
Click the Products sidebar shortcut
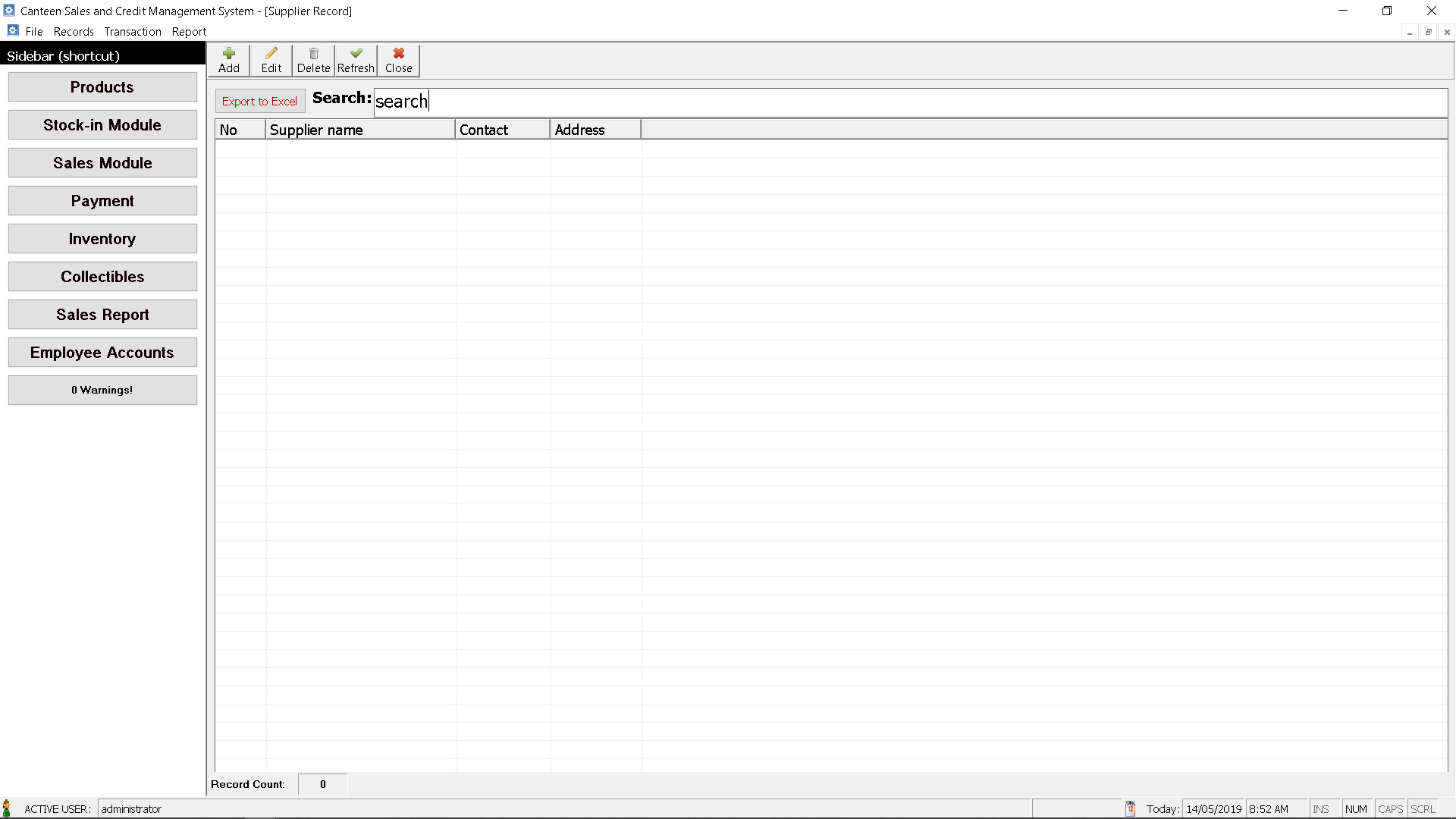click(x=102, y=86)
